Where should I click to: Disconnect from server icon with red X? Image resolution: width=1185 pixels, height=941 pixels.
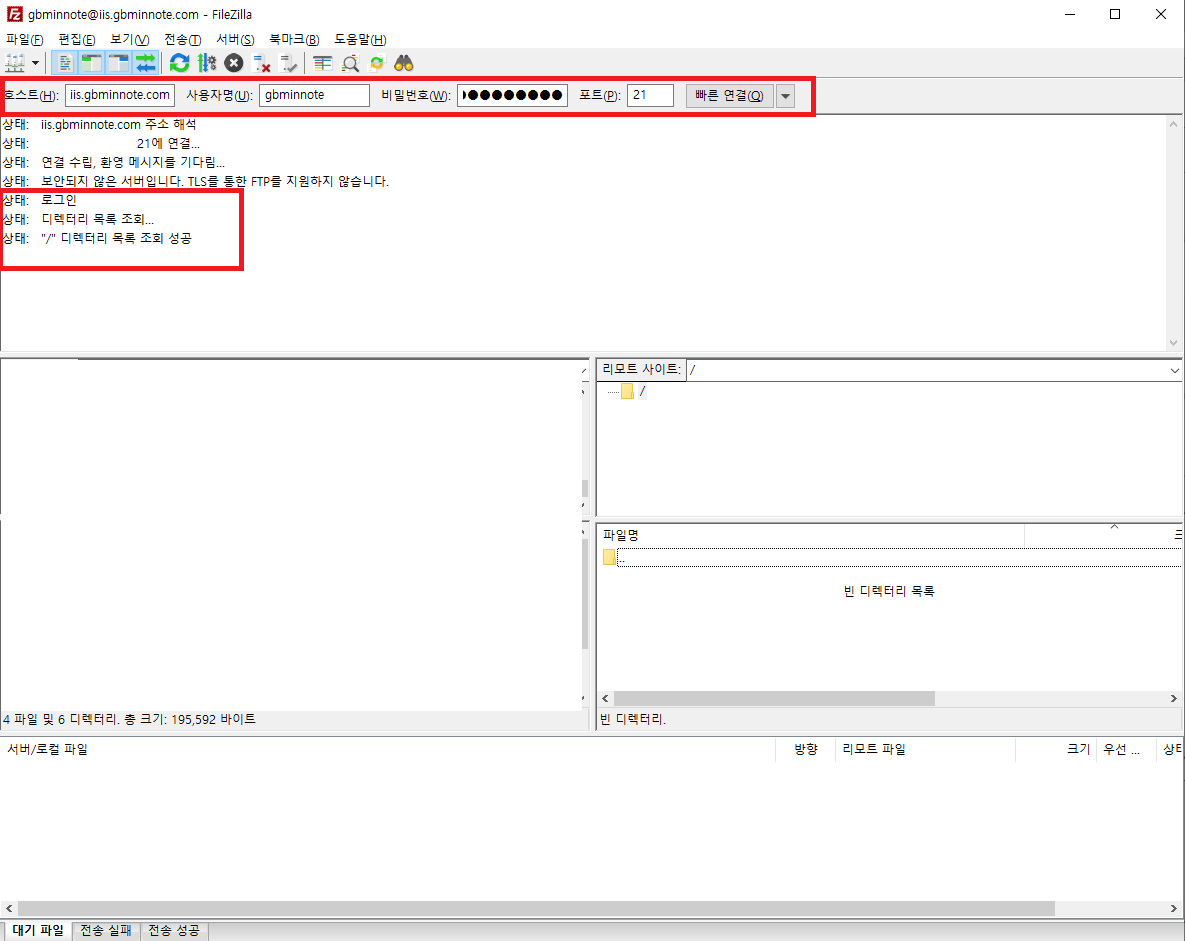point(261,63)
